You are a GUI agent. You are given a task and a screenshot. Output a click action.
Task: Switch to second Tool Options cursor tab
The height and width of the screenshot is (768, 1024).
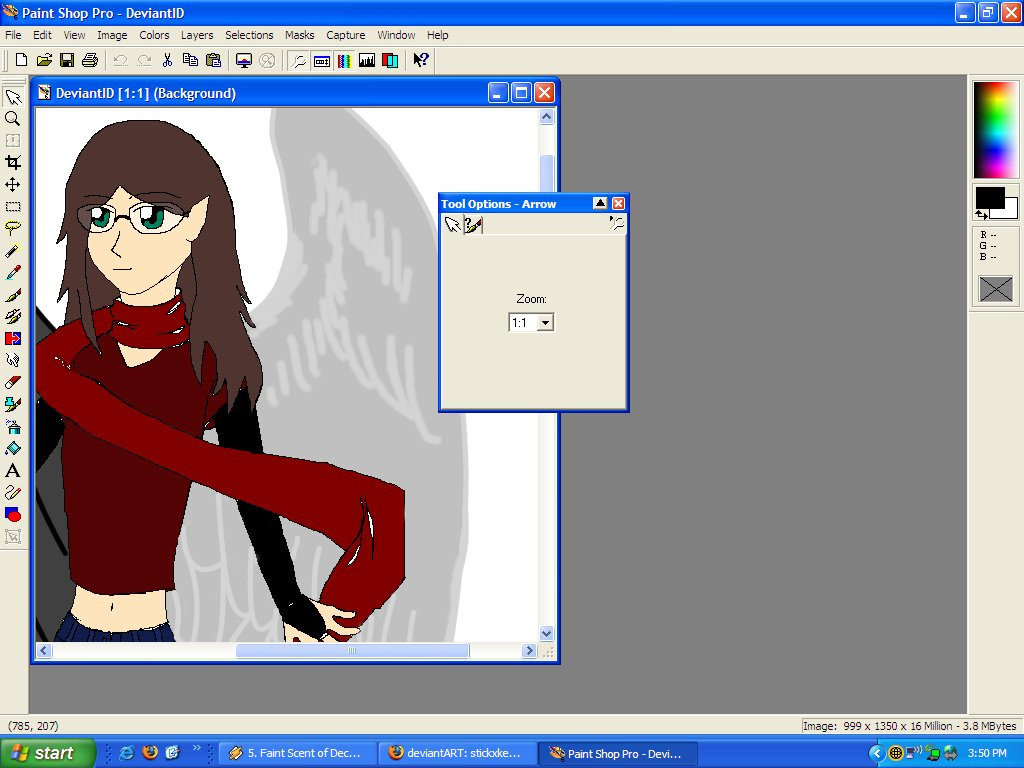(x=473, y=225)
